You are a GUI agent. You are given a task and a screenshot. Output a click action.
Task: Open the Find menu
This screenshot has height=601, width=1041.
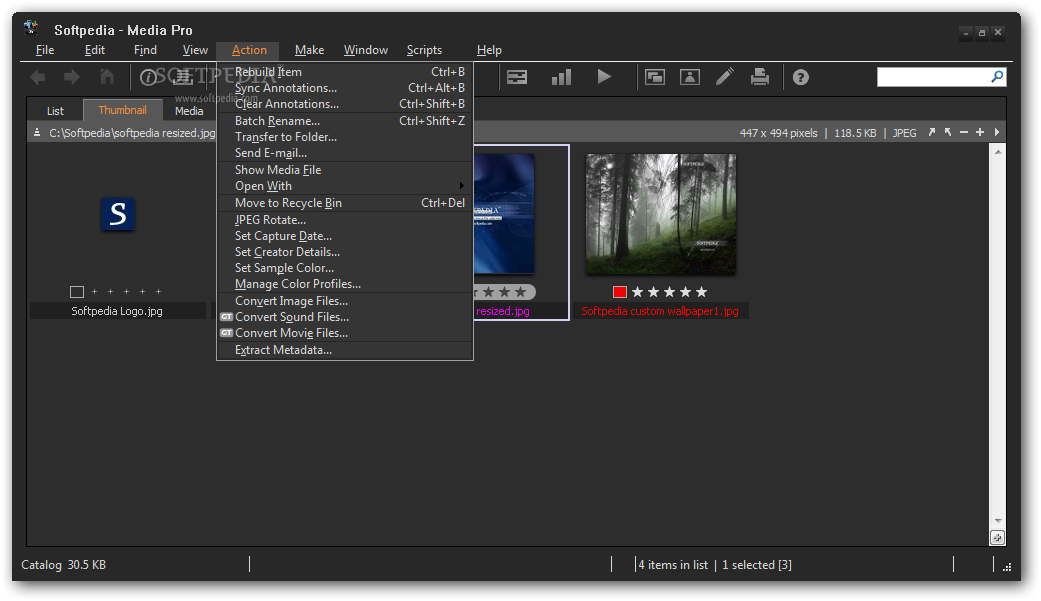[145, 50]
